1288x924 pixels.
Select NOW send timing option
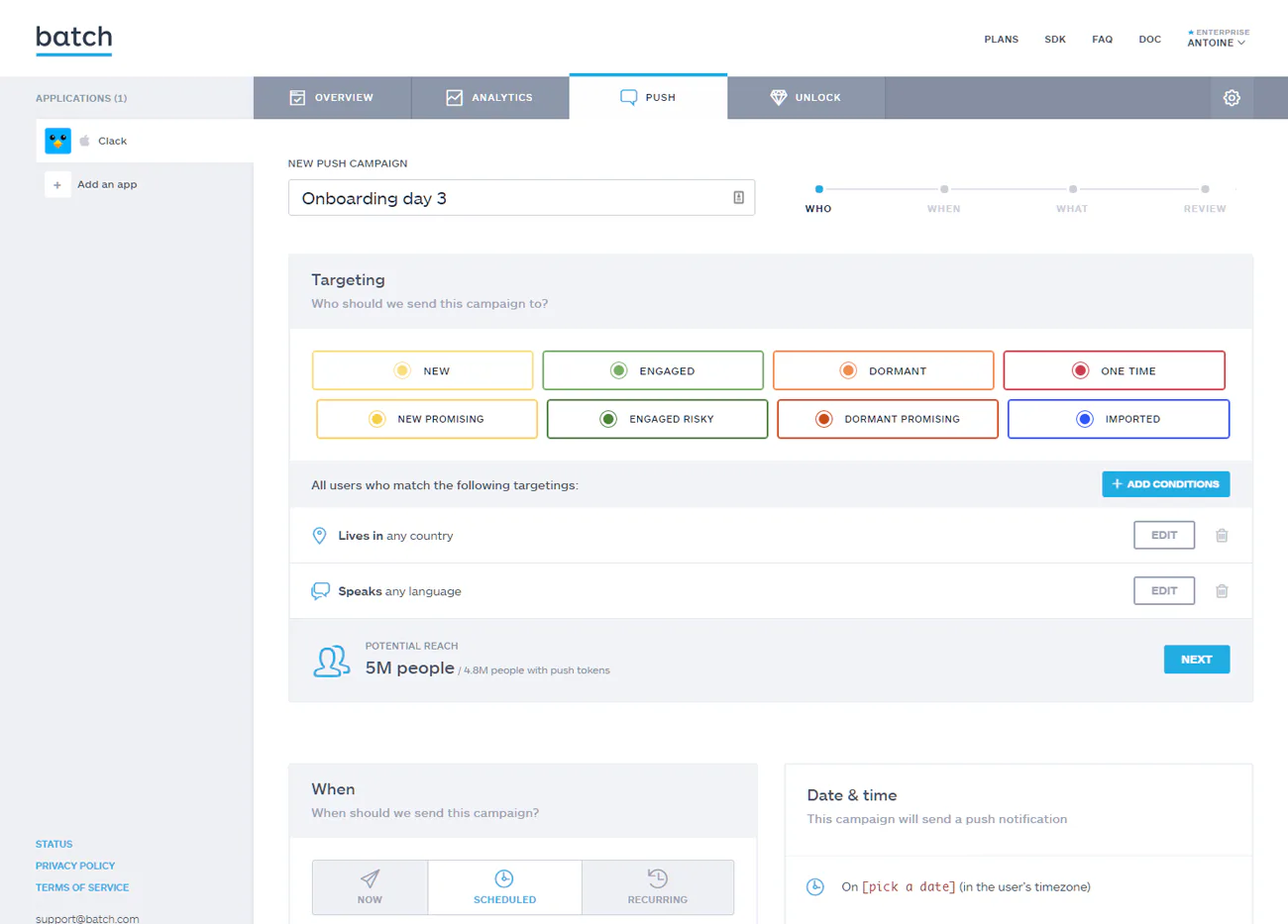(x=370, y=887)
